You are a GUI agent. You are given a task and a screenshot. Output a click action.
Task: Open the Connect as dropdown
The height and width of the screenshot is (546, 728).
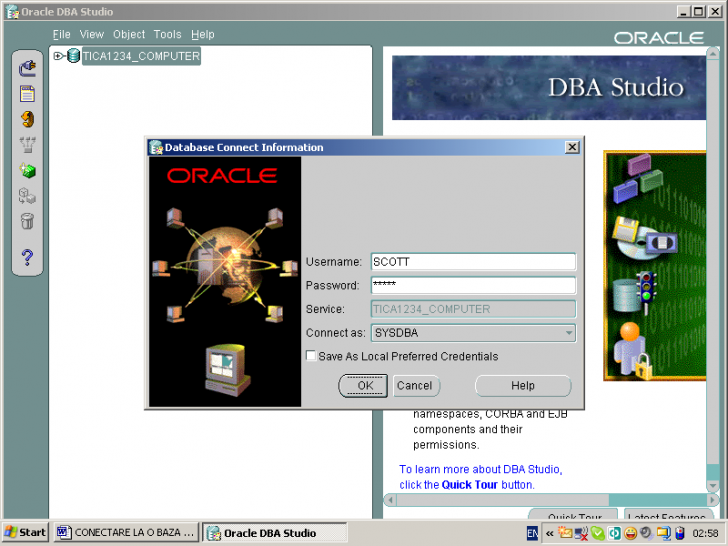click(568, 333)
